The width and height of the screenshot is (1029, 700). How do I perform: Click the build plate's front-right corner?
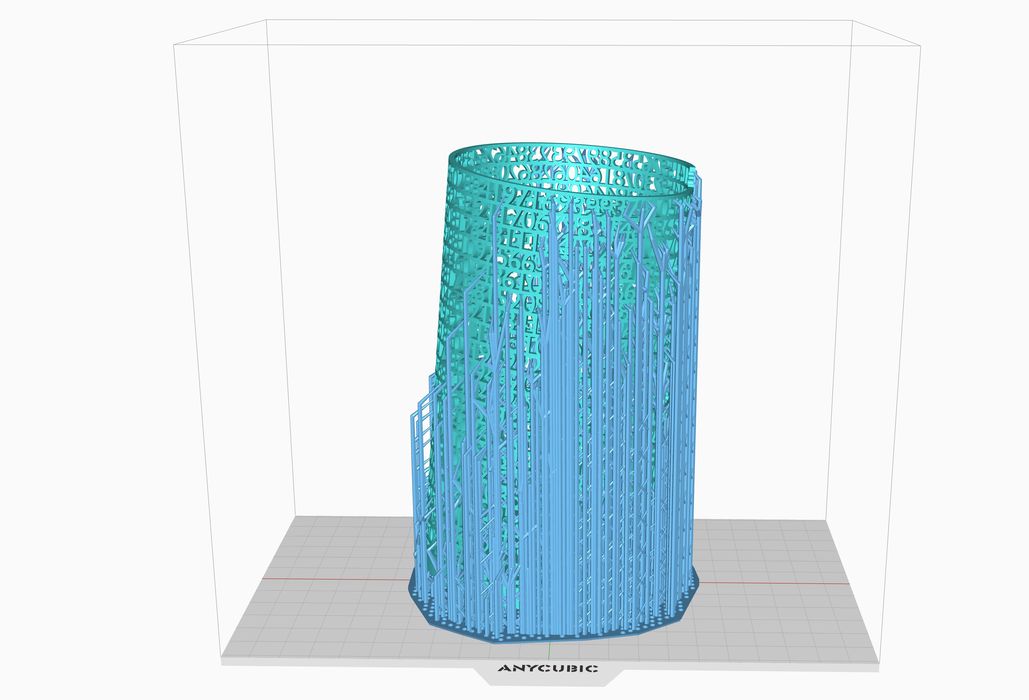pos(878,659)
